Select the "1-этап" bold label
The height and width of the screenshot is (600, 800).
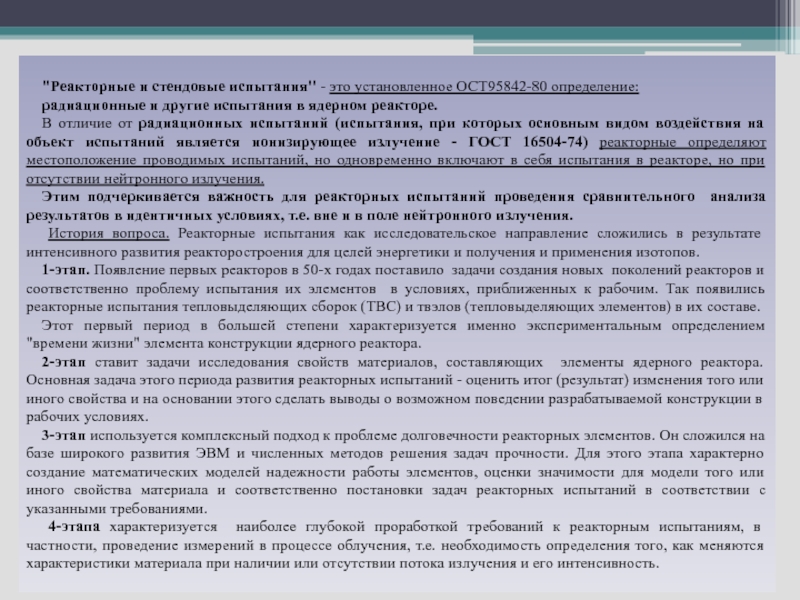pyautogui.click(x=67, y=270)
